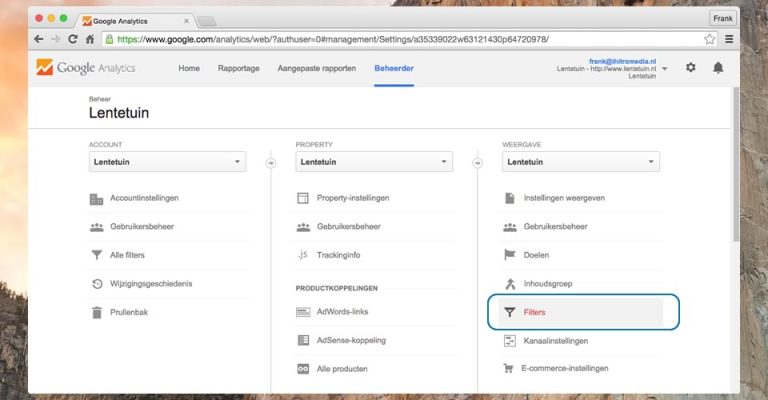Click the E-commerce shopping cart icon
768x400 pixels.
click(510, 368)
